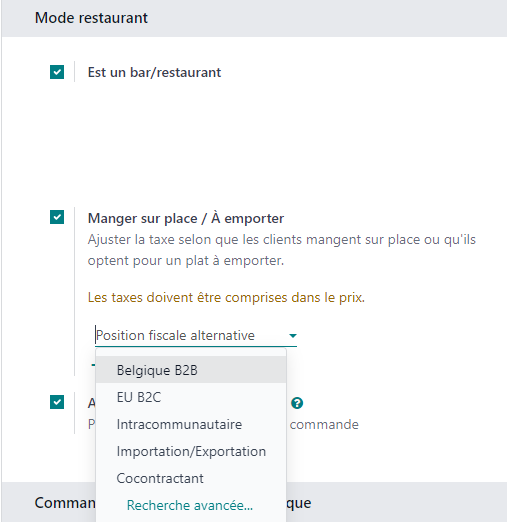
Task: Pick Intracommunautaire fiscal position
Action: pos(191,424)
